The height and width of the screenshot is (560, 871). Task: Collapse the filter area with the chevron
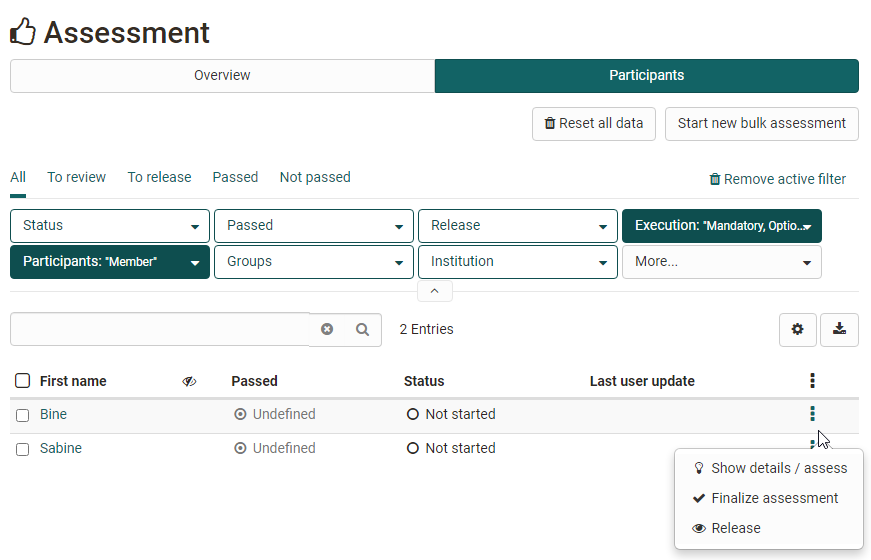point(434,291)
